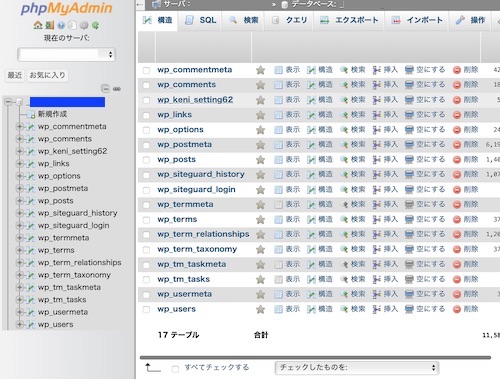The height and width of the screenshot is (379, 500).
Task: Check the wp_links row checkbox
Action: pos(146,115)
